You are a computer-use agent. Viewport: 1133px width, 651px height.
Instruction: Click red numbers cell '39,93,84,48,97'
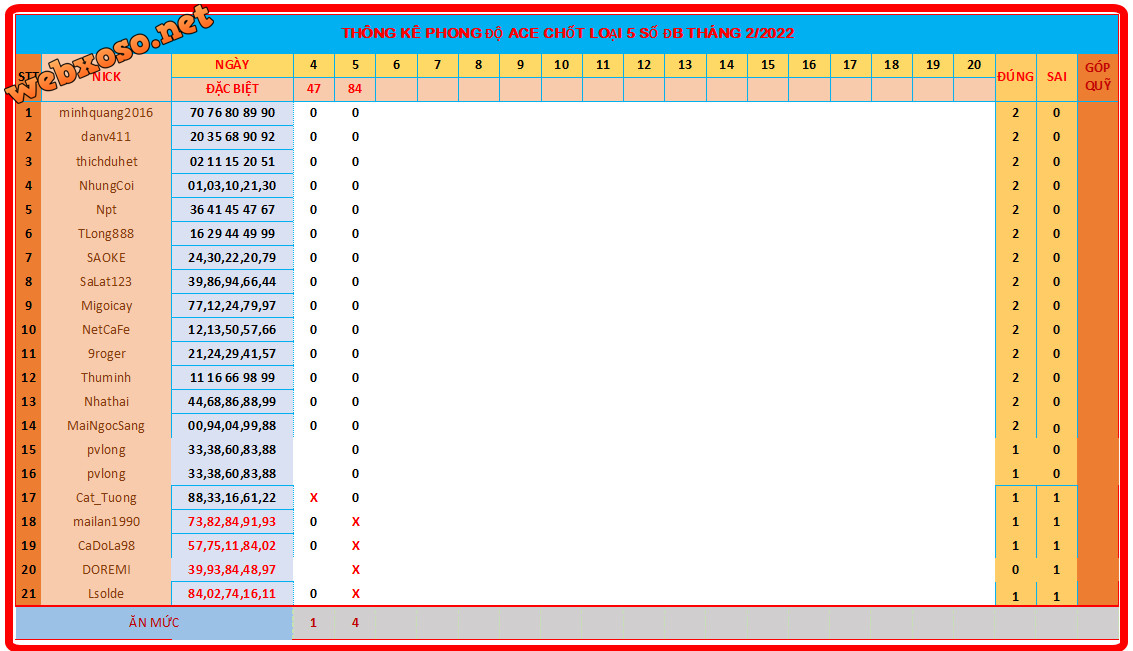[x=232, y=569]
